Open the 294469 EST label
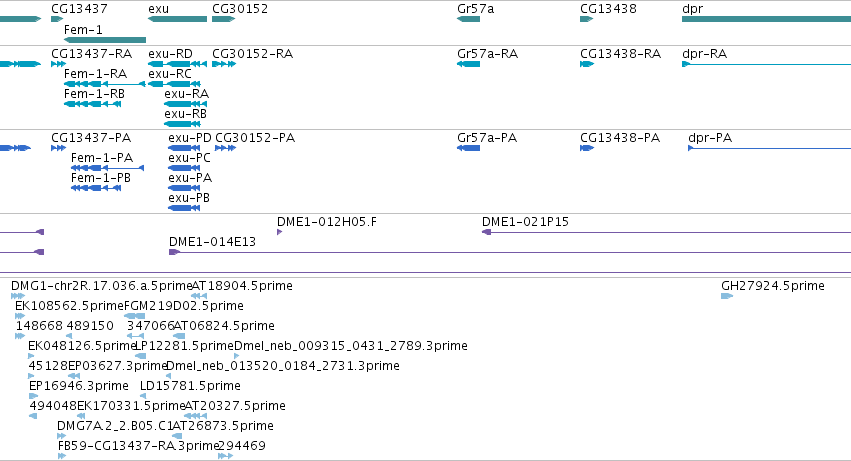This screenshot has width=851, height=461. point(242,446)
